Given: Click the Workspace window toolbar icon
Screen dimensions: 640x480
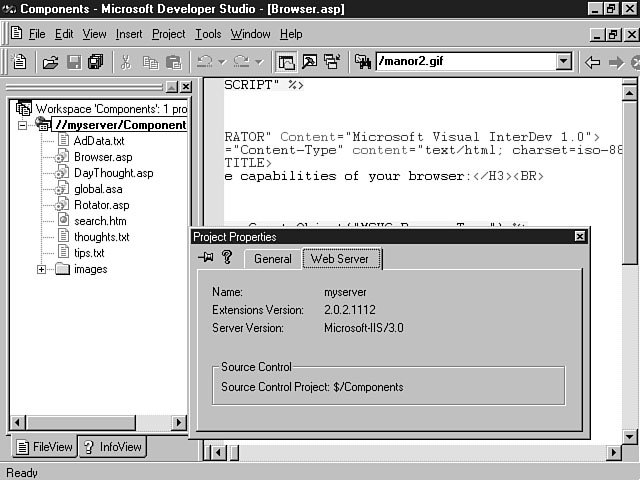Looking at the screenshot, I should 287,62.
